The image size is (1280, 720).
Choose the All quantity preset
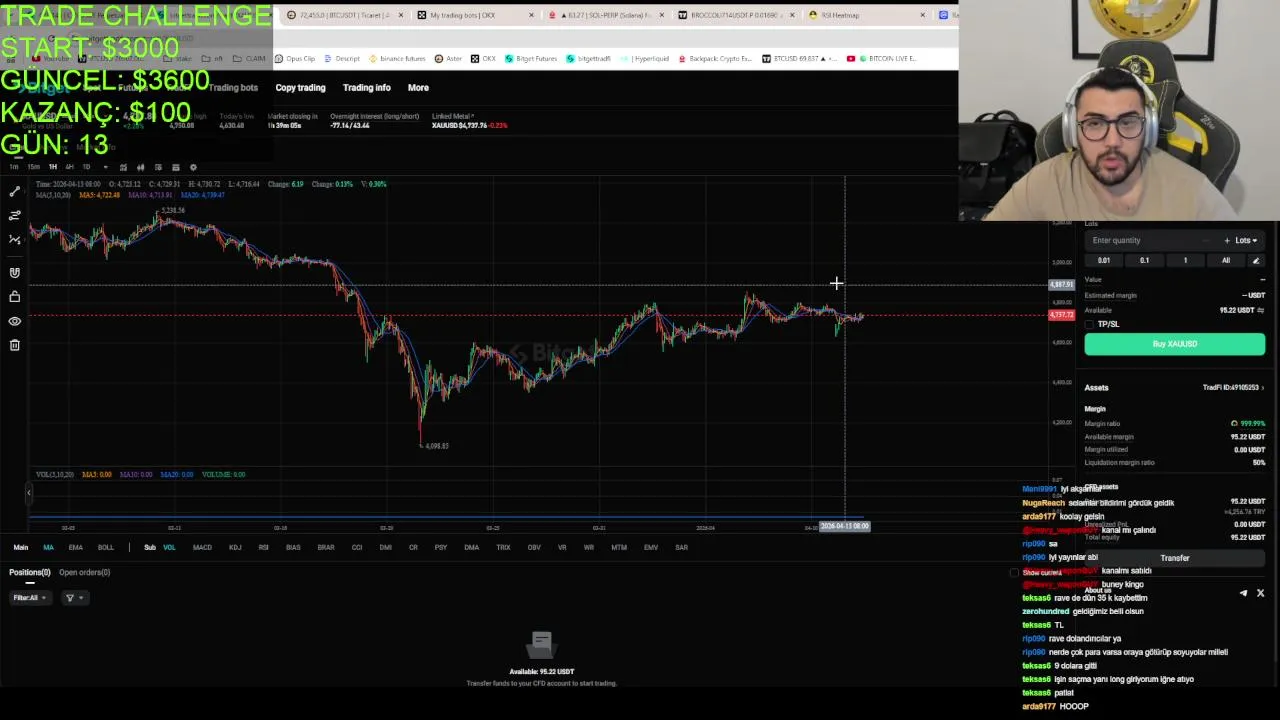click(x=1226, y=261)
